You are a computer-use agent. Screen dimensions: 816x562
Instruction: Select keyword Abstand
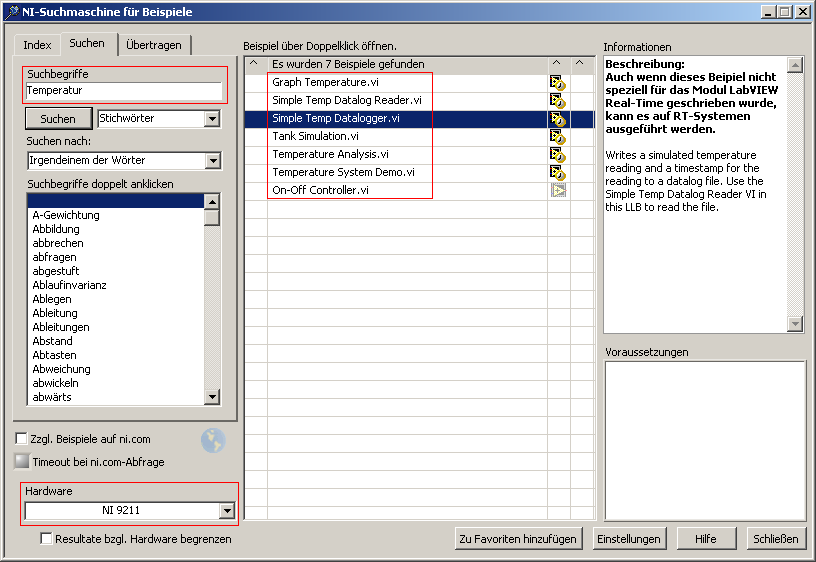tap(53, 341)
